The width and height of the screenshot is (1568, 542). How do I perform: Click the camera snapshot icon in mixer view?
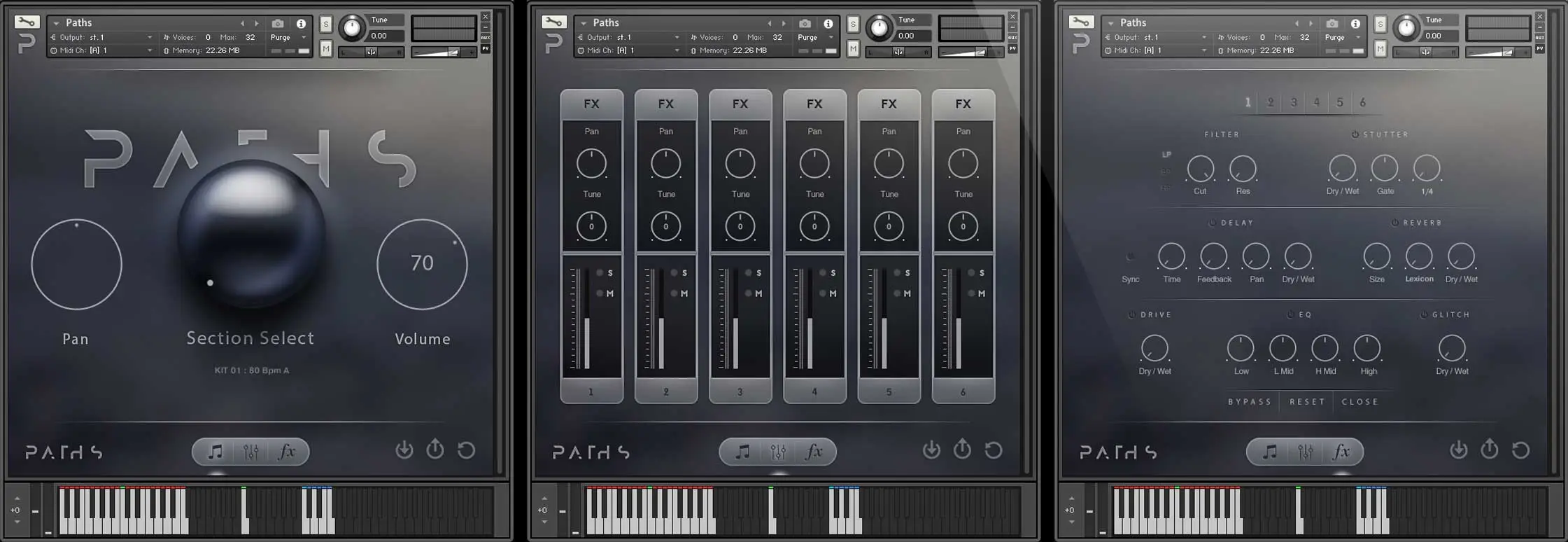805,23
